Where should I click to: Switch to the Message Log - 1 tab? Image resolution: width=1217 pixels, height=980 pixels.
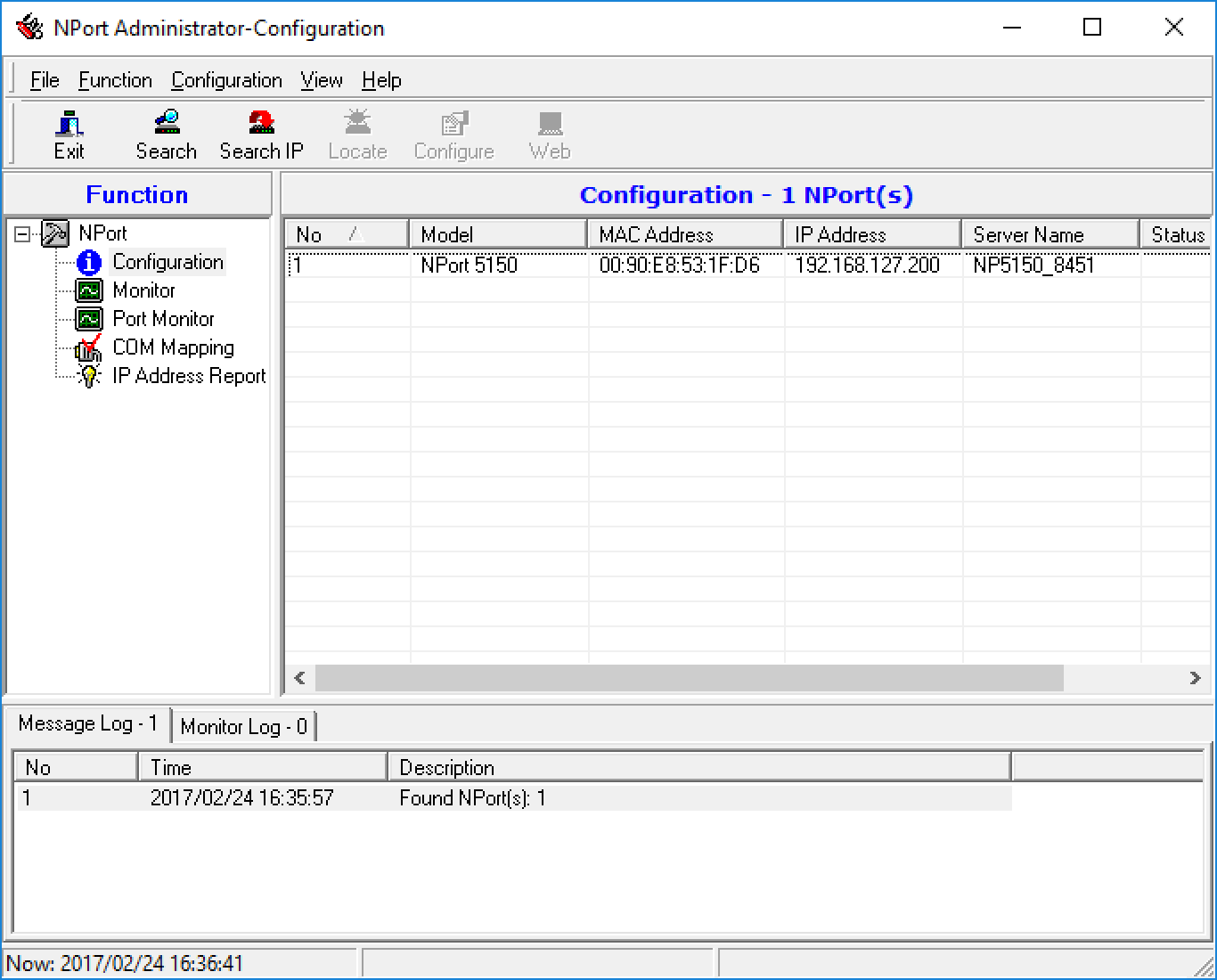tap(87, 723)
